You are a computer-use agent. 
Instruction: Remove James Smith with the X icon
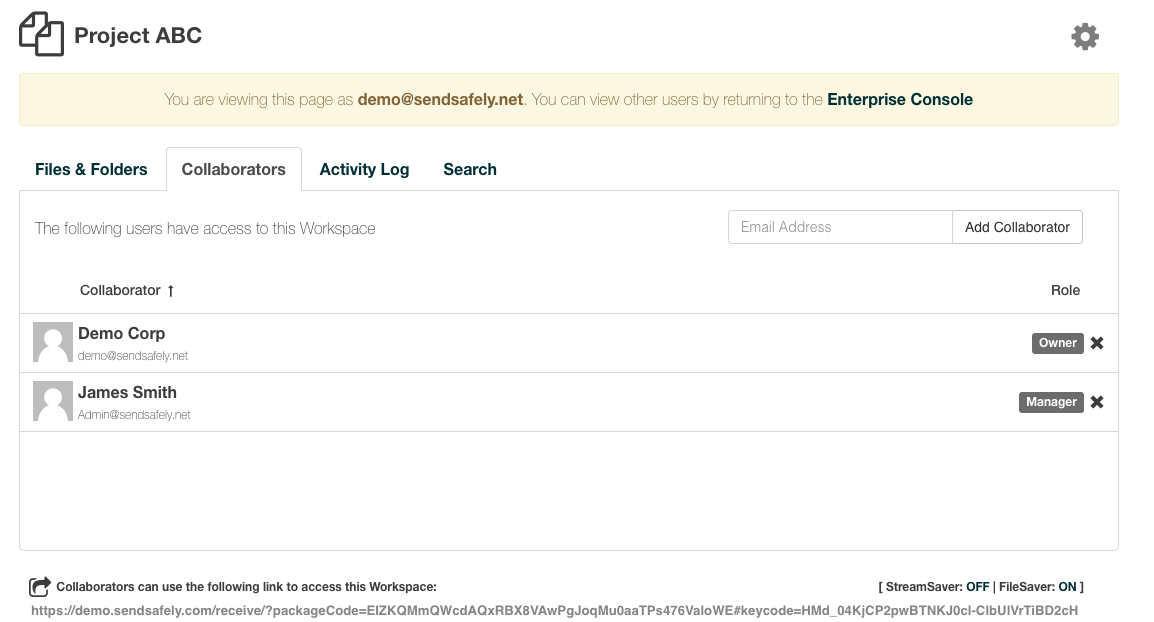tap(1097, 402)
